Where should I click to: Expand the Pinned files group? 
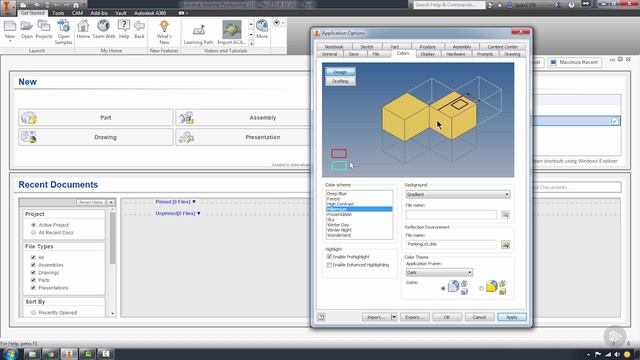point(194,202)
